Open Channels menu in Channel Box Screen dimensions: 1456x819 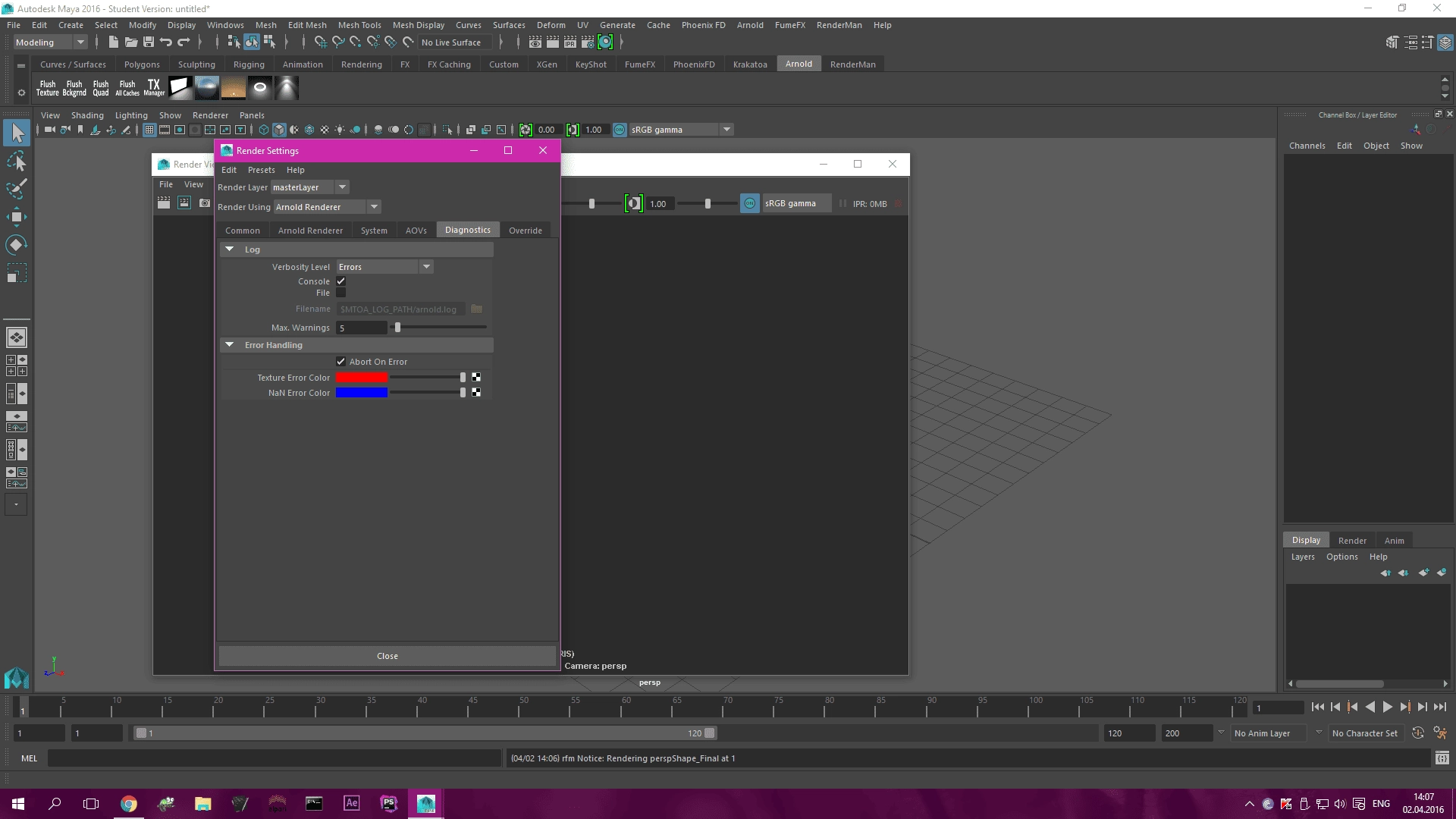pyautogui.click(x=1307, y=146)
